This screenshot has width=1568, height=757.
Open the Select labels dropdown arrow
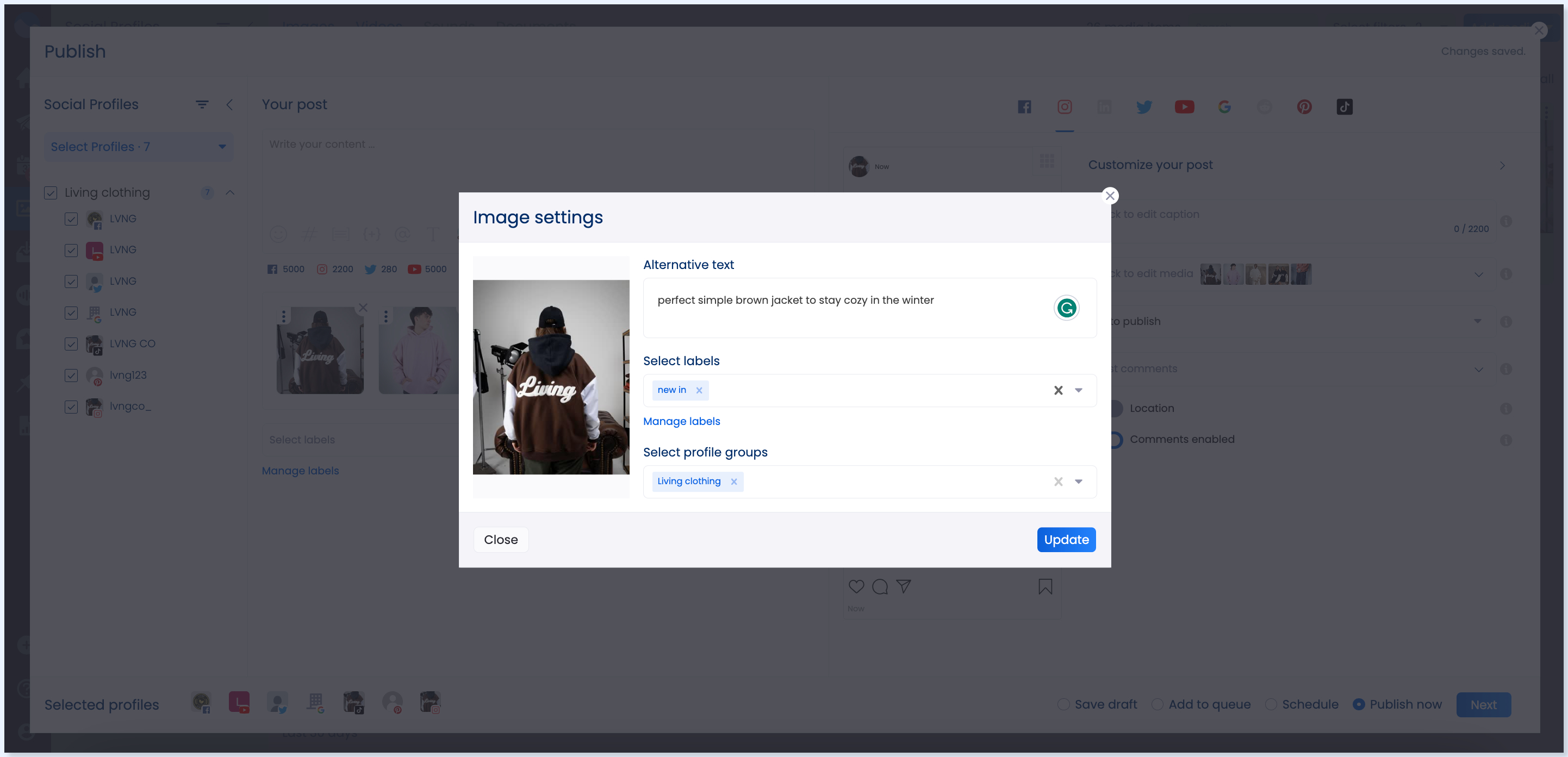tap(1079, 391)
